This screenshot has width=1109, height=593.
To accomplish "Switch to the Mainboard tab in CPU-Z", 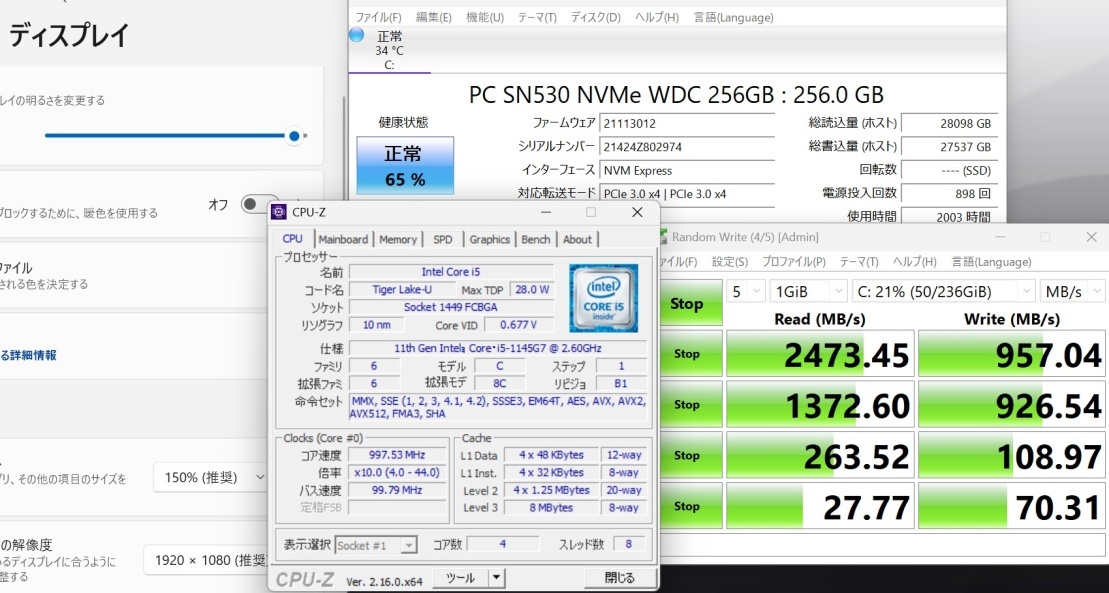I will (343, 239).
